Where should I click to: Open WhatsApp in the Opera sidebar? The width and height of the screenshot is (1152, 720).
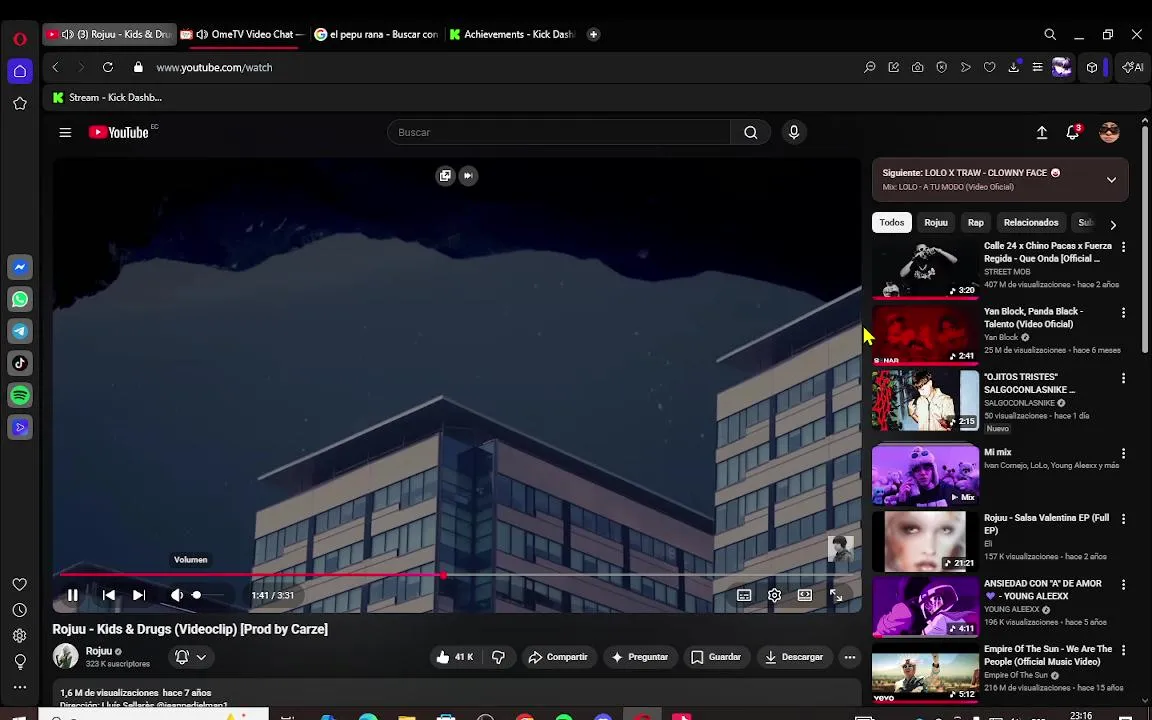click(20, 299)
